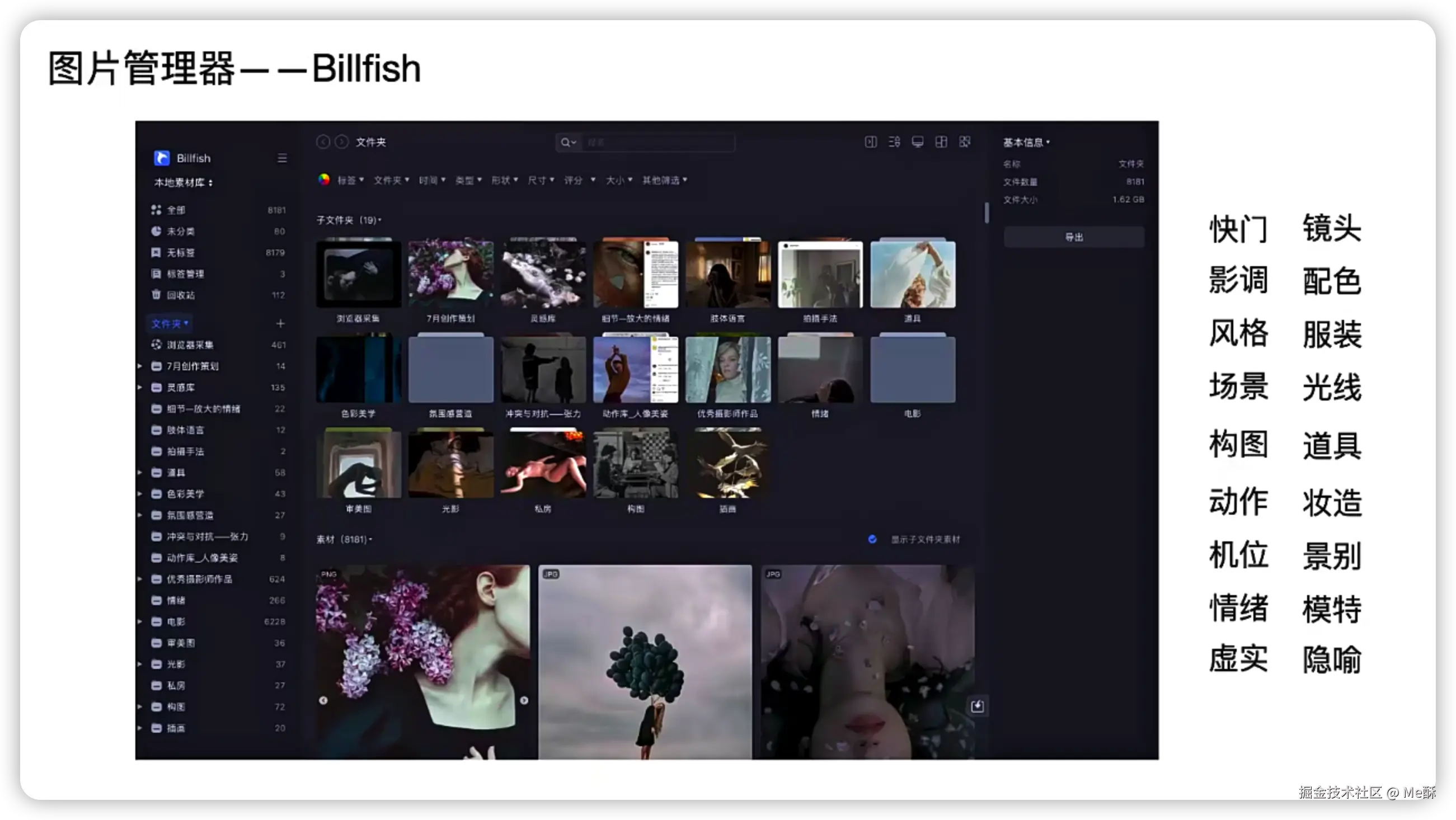Click the back navigation arrow
Viewport: 1456px width, 820px height.
[x=323, y=142]
